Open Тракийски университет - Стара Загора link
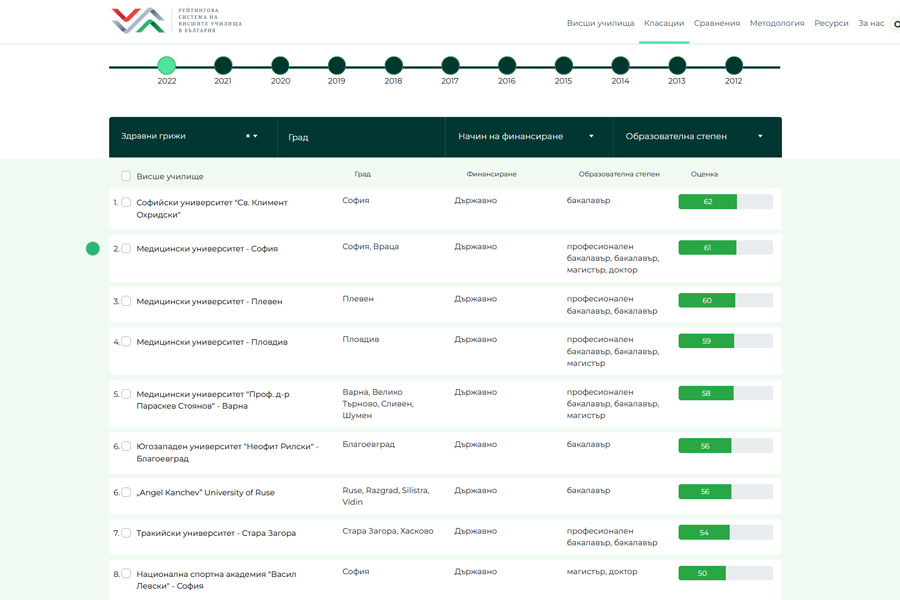The height and width of the screenshot is (600, 900). pos(216,533)
